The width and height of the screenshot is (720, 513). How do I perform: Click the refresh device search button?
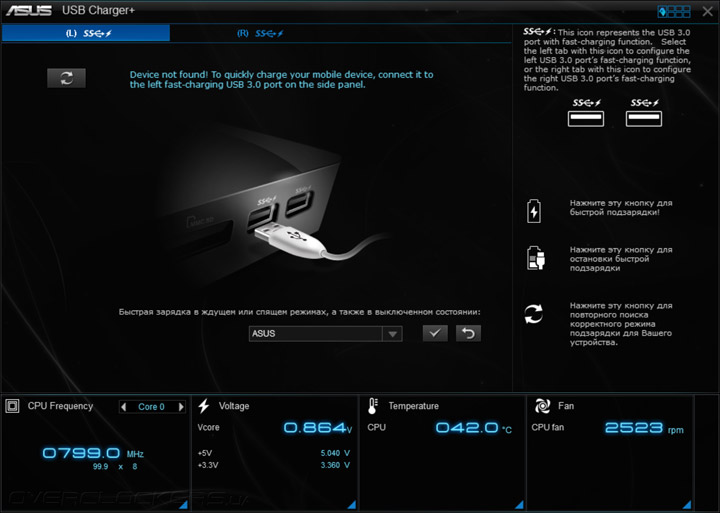(67, 78)
